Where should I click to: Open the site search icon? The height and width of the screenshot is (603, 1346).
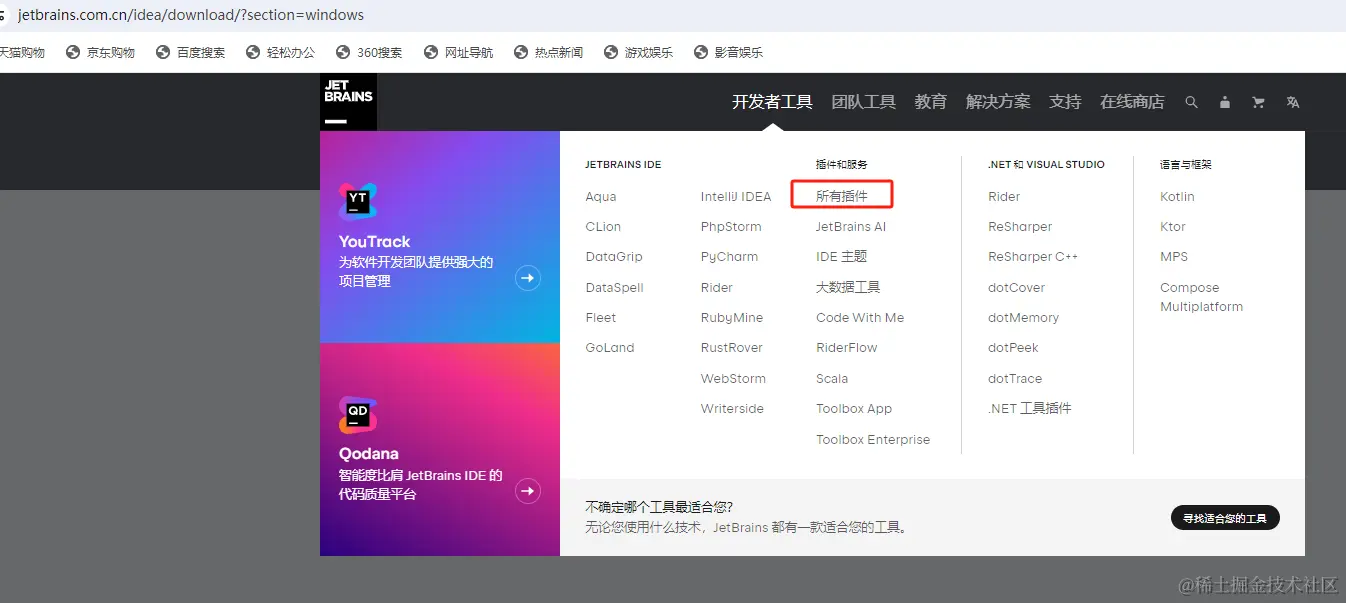[1191, 102]
